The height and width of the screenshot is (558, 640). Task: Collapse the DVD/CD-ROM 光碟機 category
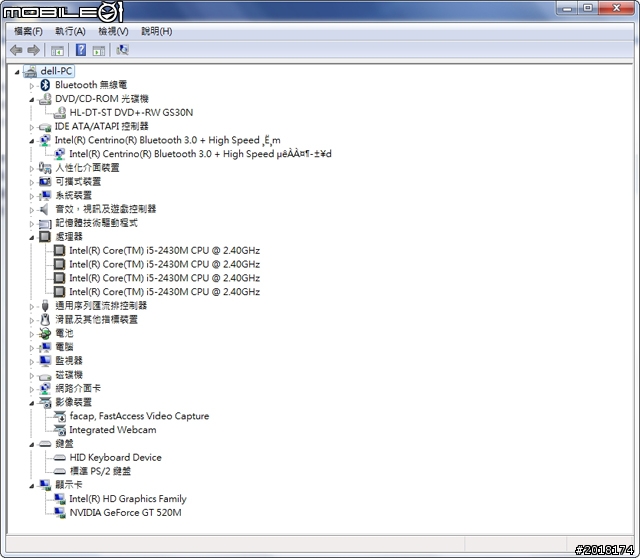tap(31, 100)
